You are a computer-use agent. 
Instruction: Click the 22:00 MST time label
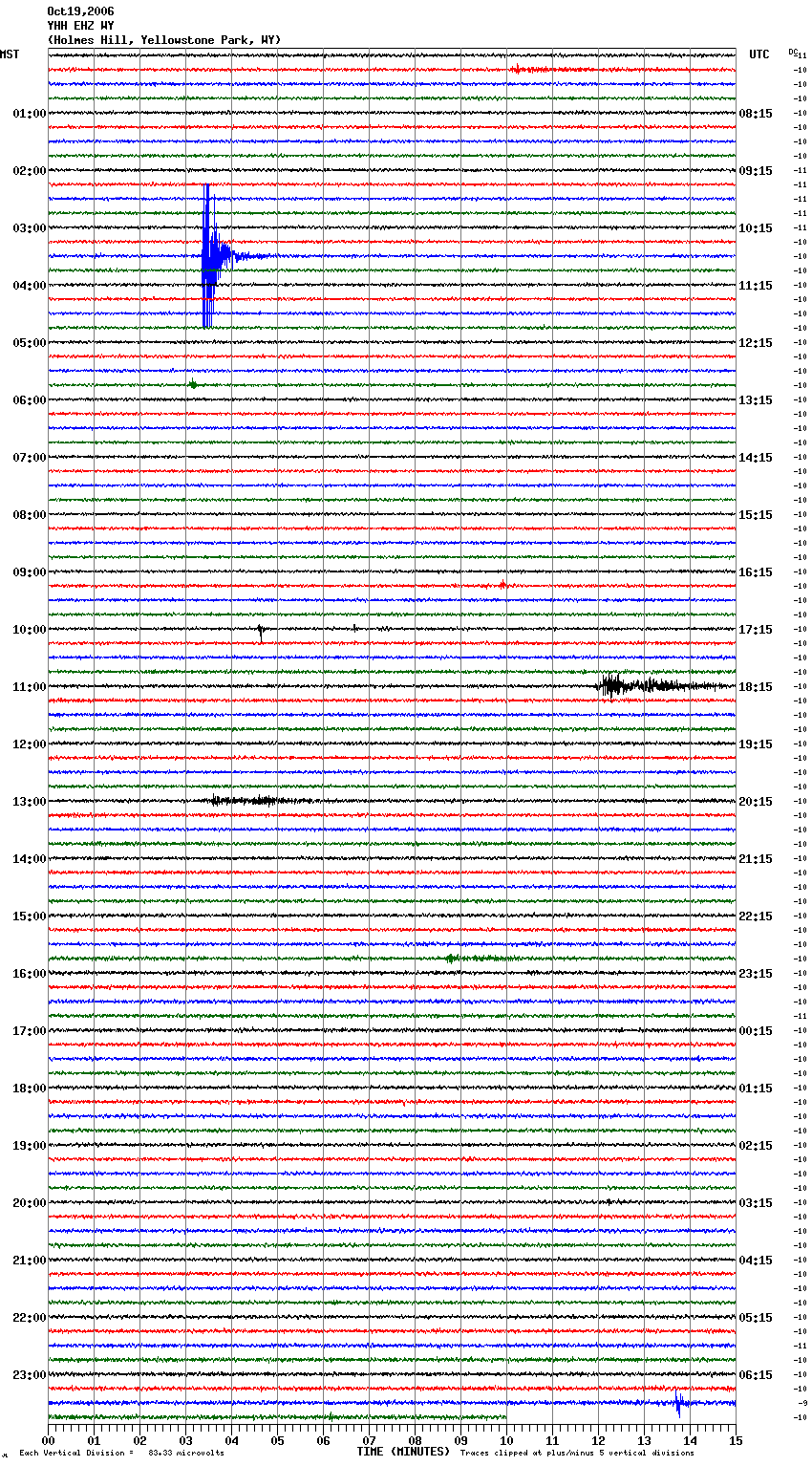30,1318
